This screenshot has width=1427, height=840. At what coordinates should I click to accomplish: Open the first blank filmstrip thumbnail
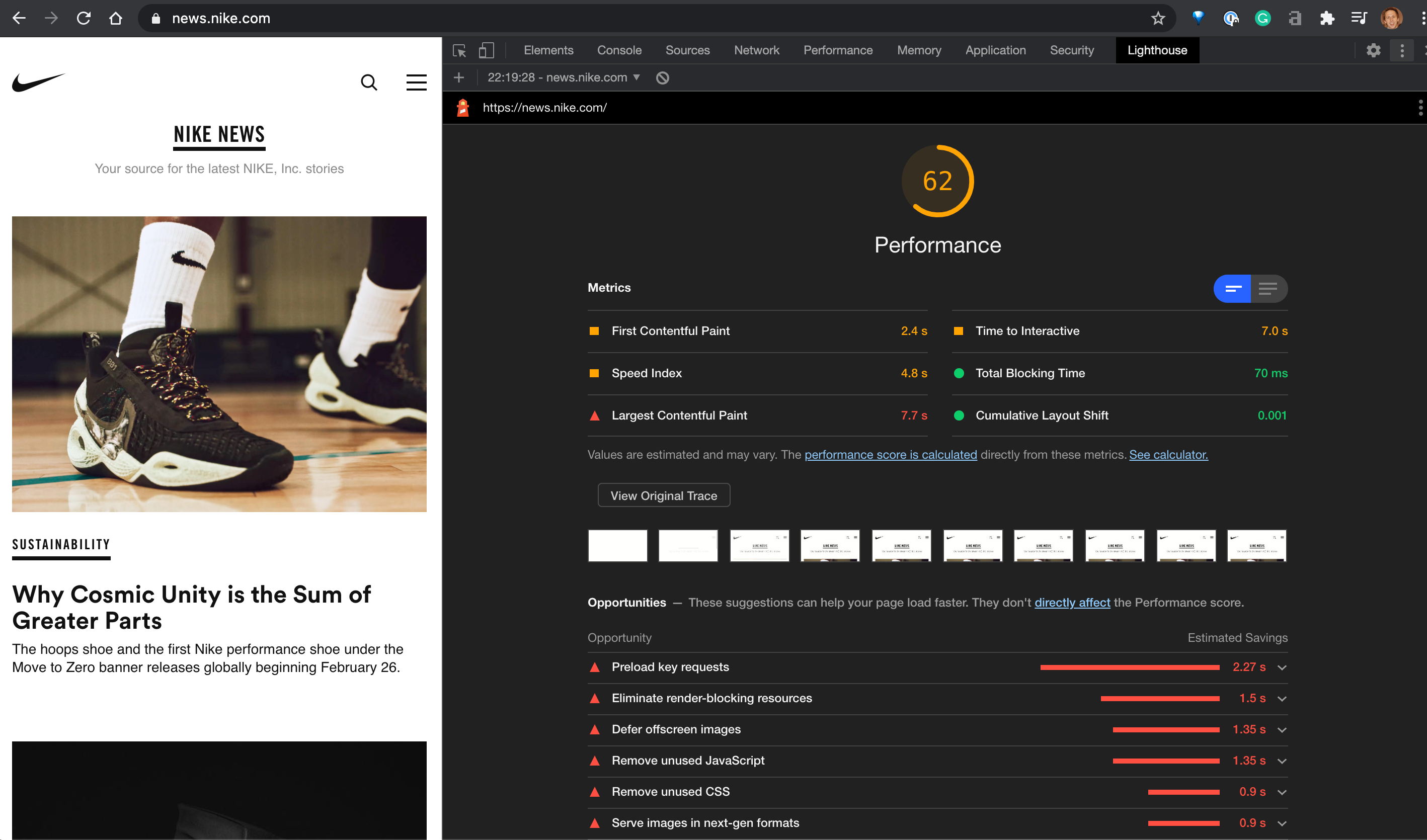point(617,546)
